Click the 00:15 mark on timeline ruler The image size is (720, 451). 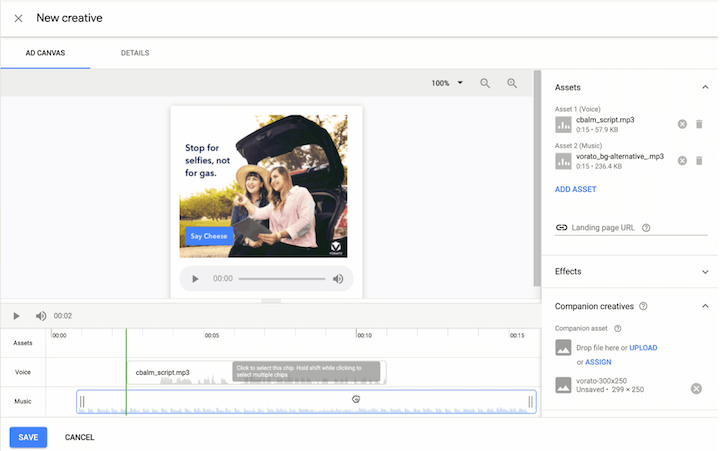[x=517, y=335]
